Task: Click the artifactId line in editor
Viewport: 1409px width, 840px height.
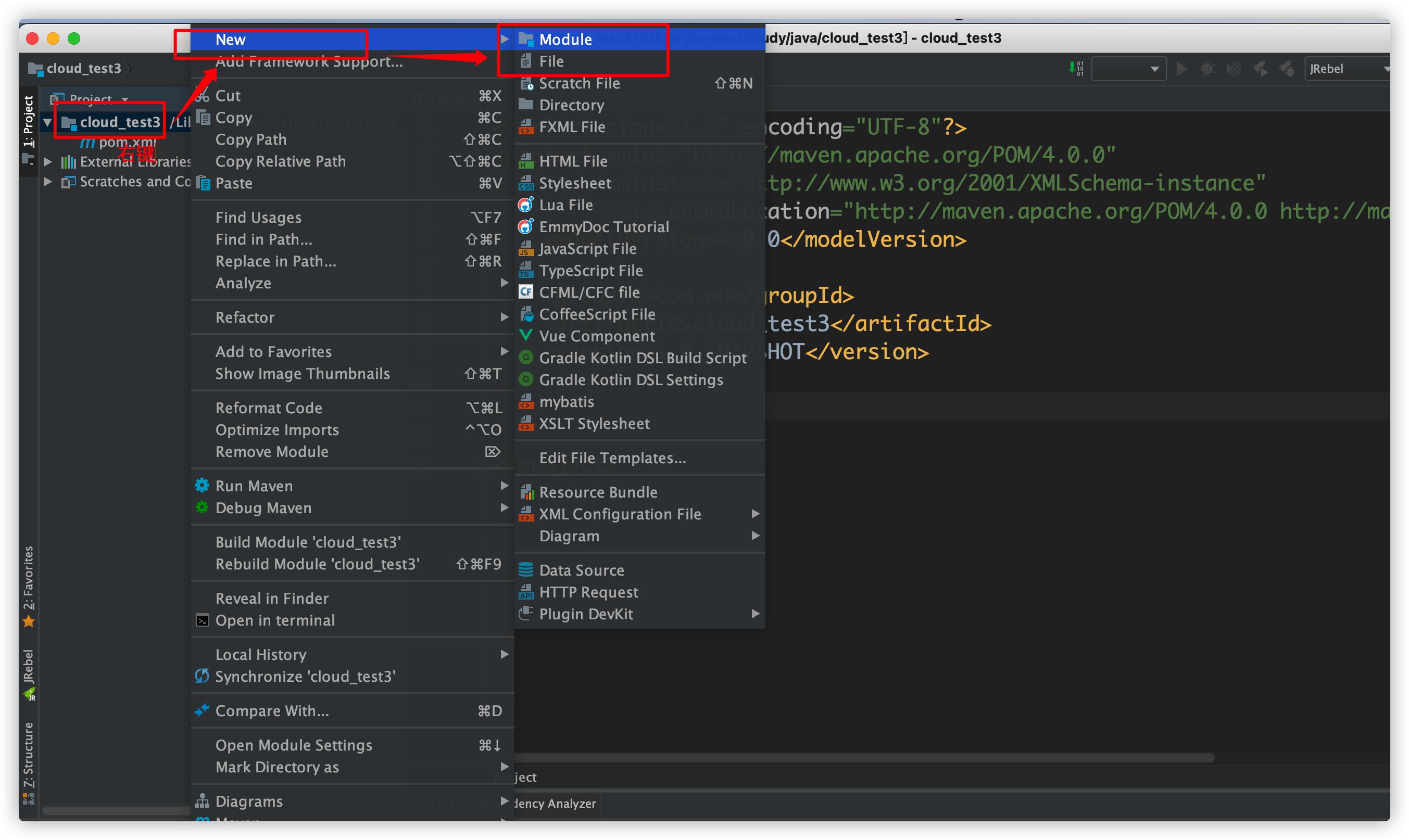Action: tap(878, 323)
